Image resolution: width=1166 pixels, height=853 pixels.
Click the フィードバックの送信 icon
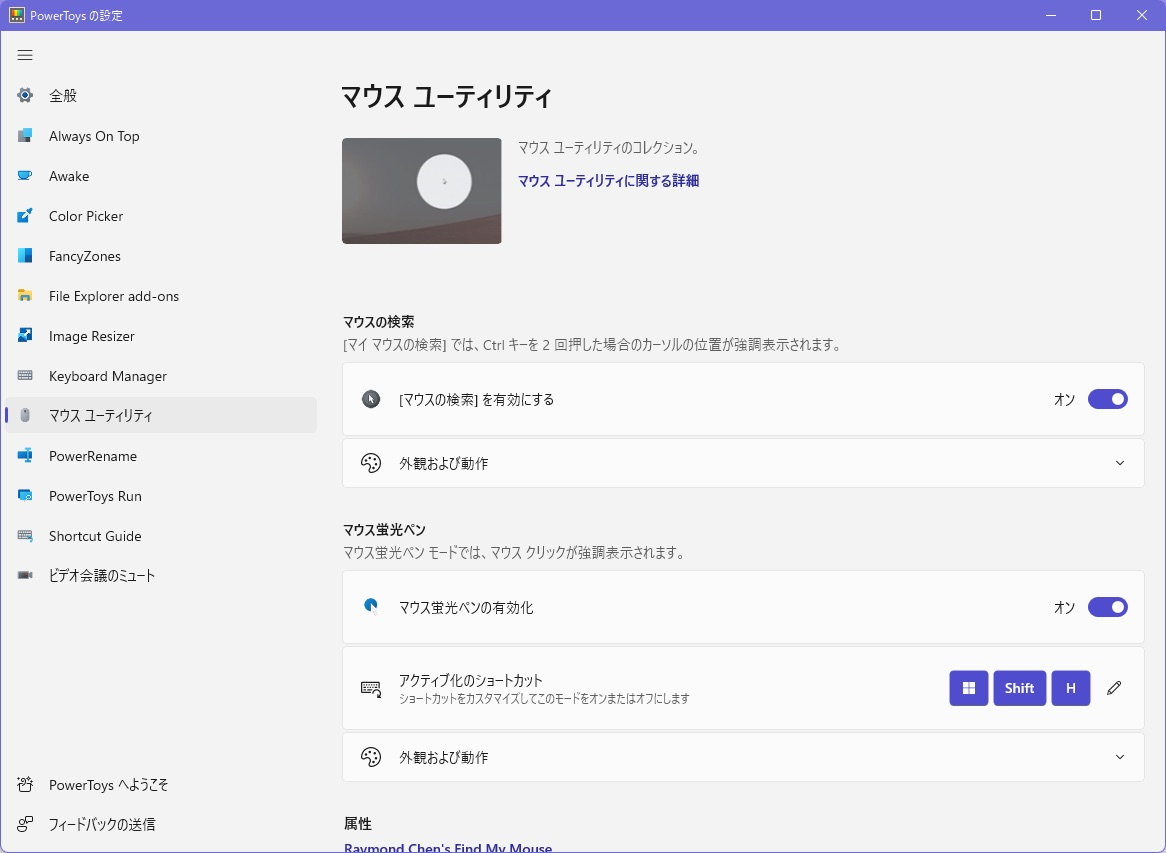(x=25, y=824)
